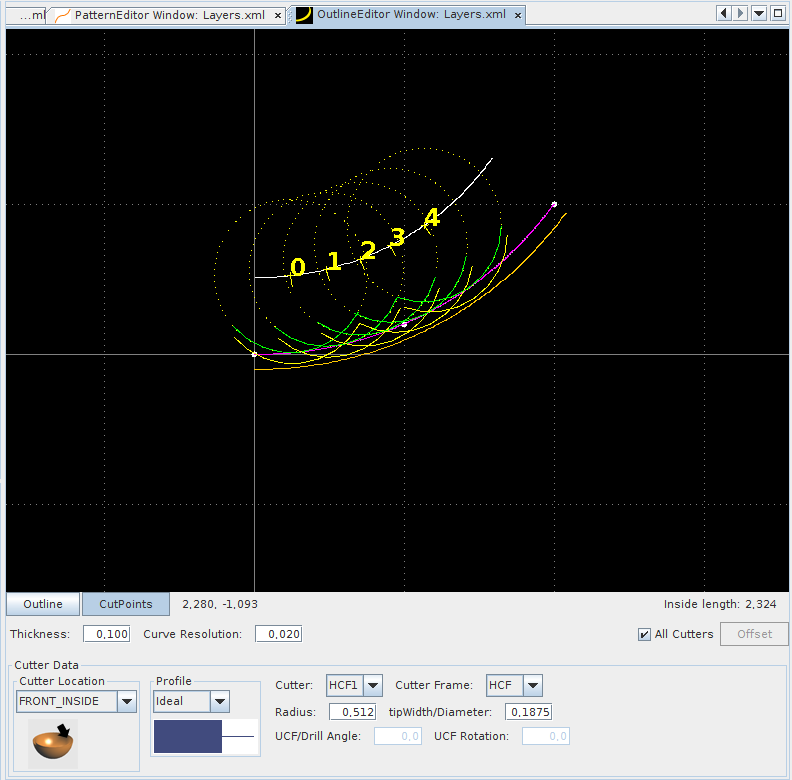
Task: Click the OutlineEditor tab outline icon
Action: pos(304,15)
